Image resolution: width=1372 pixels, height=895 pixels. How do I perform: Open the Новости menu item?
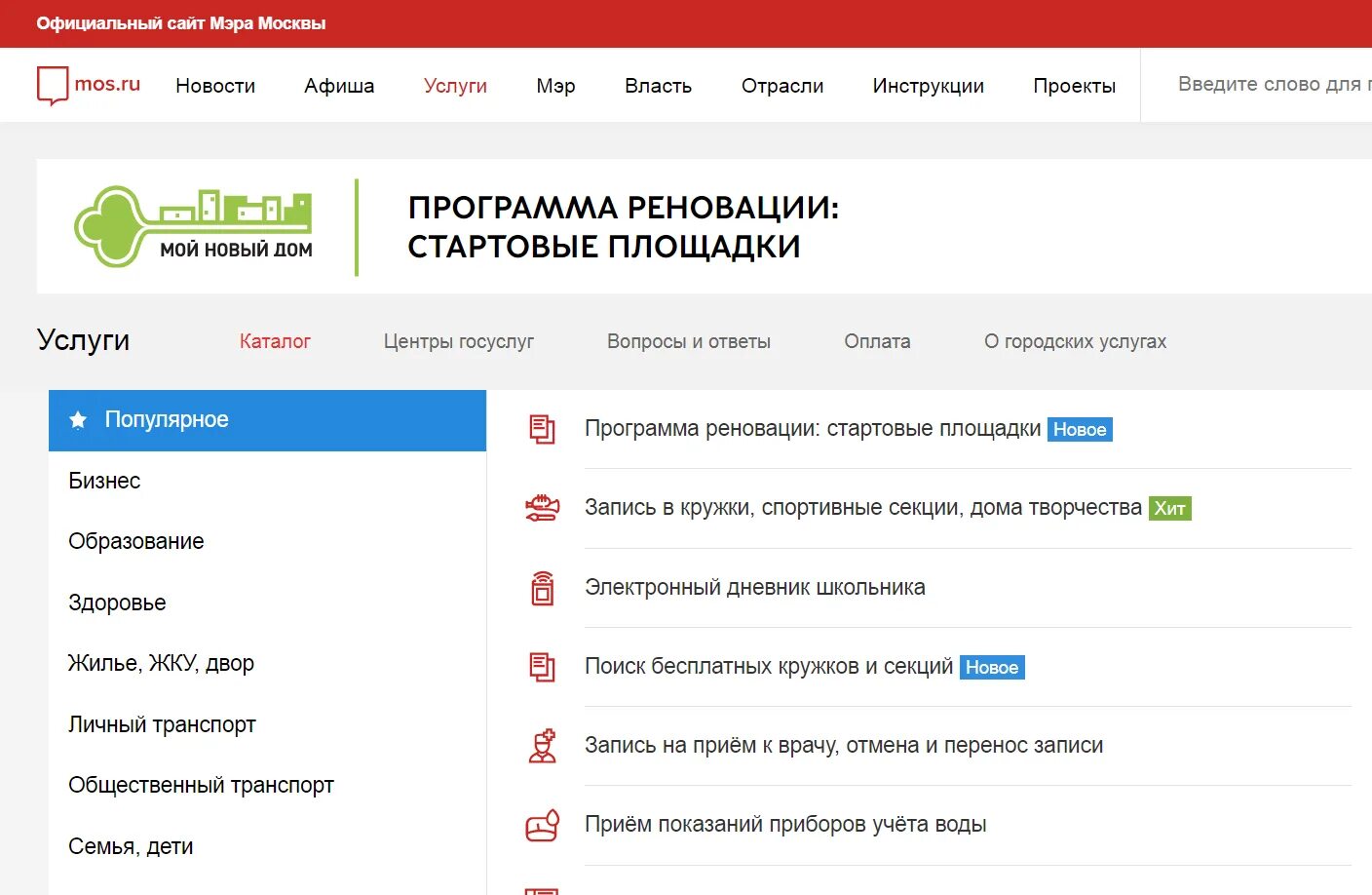tap(215, 86)
